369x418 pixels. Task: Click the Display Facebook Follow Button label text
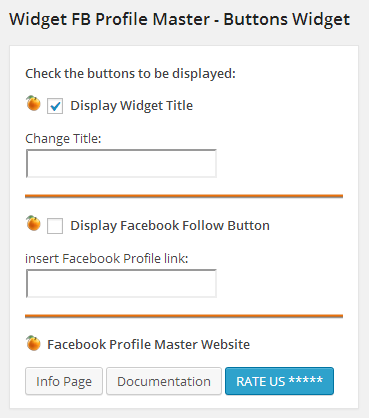(170, 226)
